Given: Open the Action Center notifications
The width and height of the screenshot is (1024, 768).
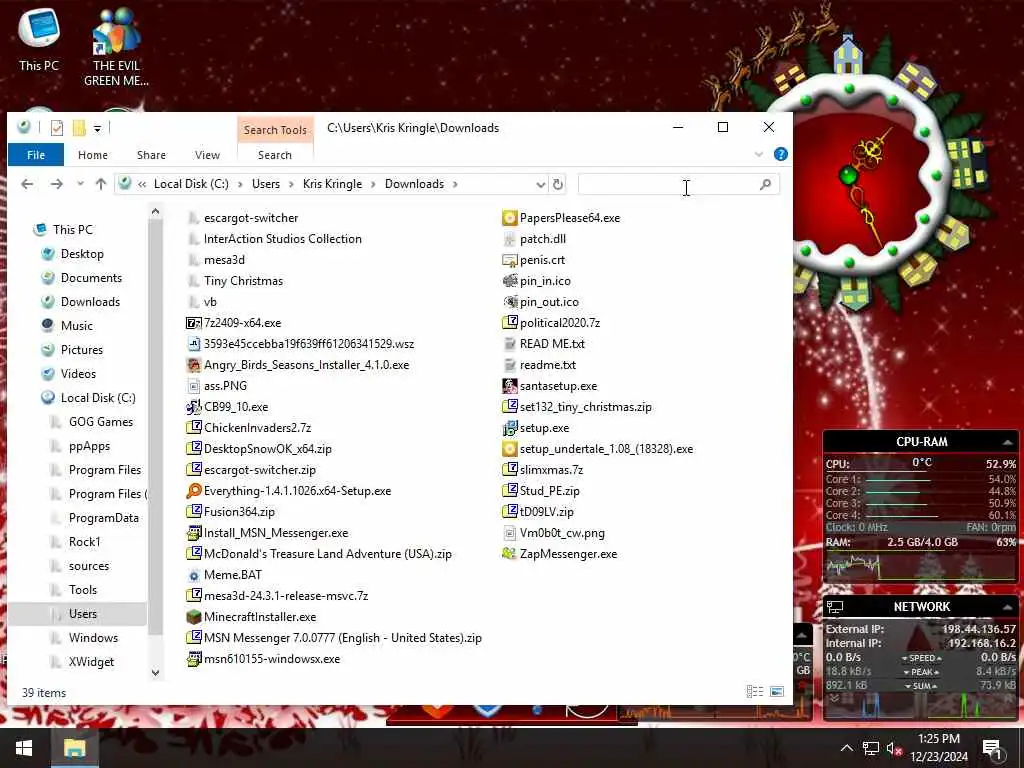Looking at the screenshot, I should pos(992,748).
